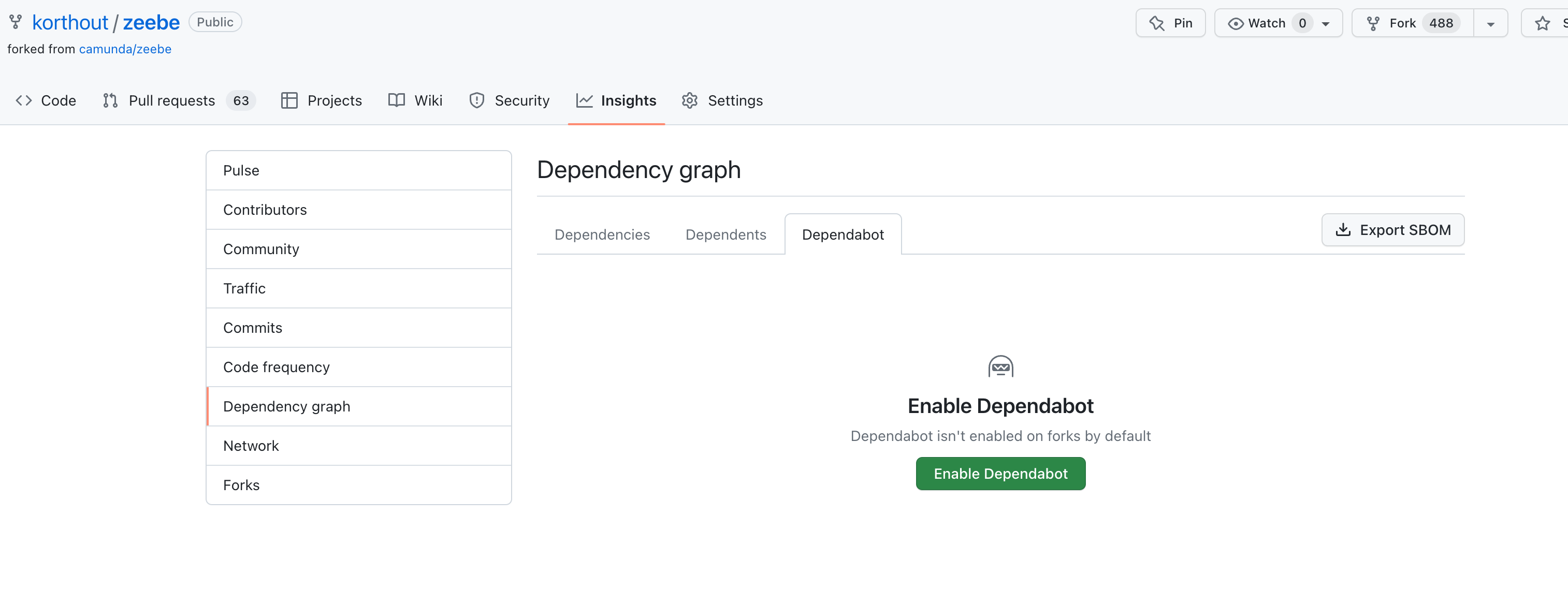
Task: Follow the camunda/zeebe upstream link
Action: 125,49
